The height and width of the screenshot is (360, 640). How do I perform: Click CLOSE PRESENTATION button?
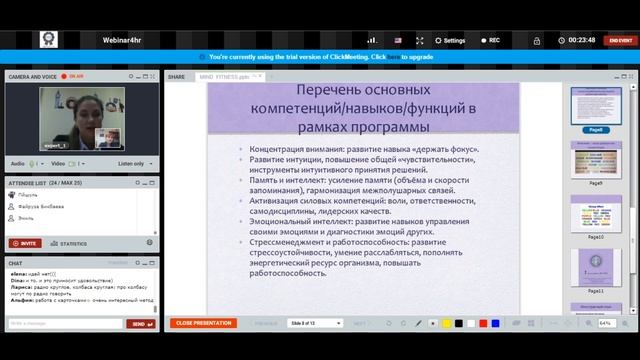[204, 323]
